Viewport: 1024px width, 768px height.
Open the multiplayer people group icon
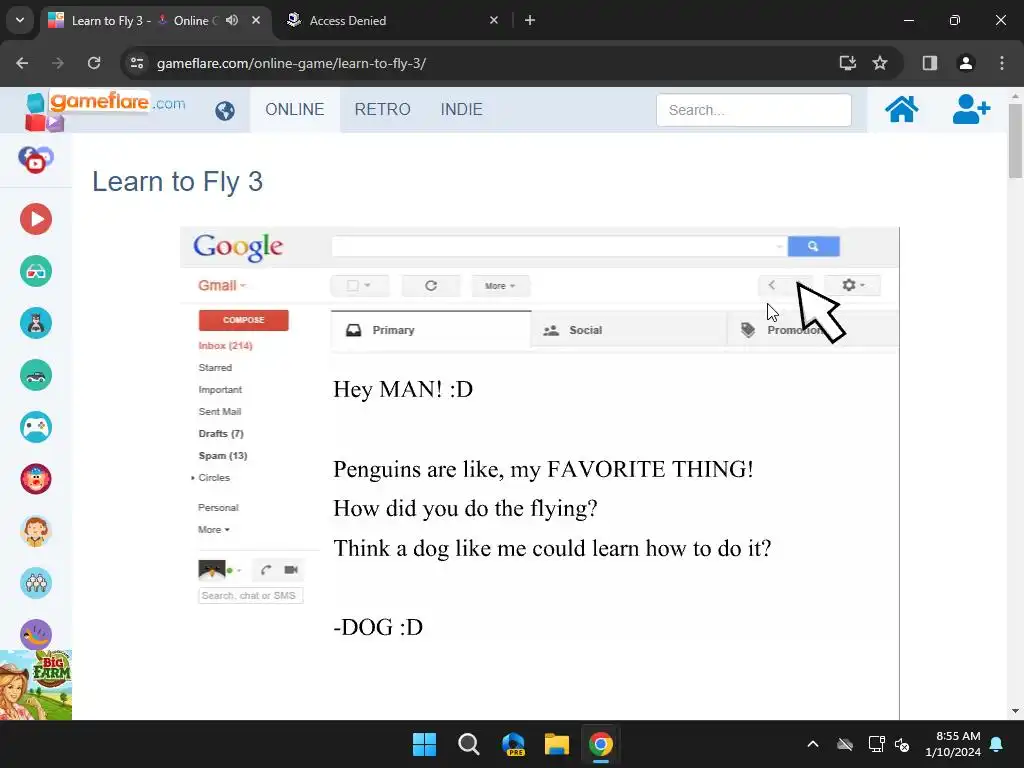pyautogui.click(x=36, y=583)
